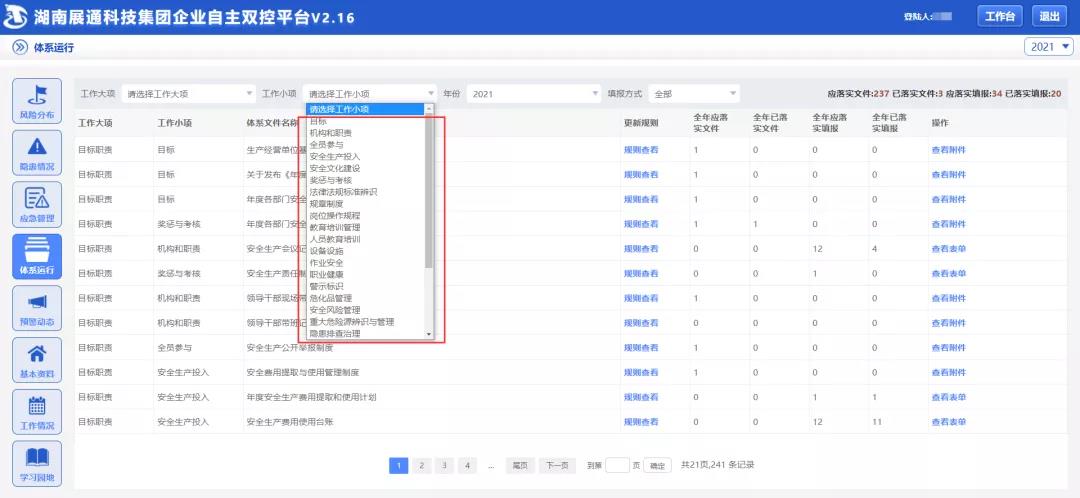
Task: Pick 隐患排查治理 from dropdown list
Action: pos(335,333)
